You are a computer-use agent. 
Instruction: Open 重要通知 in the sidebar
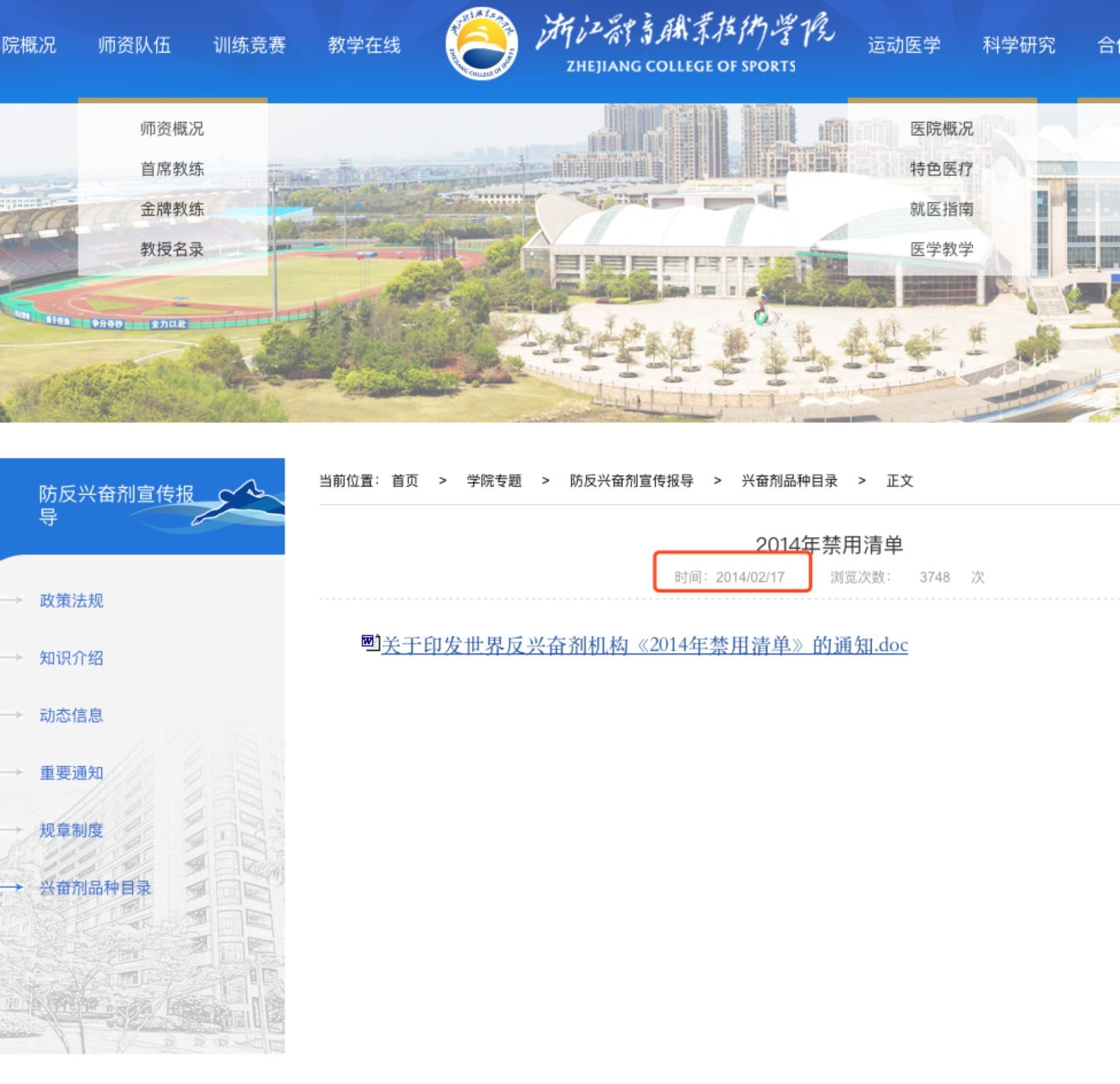[72, 773]
